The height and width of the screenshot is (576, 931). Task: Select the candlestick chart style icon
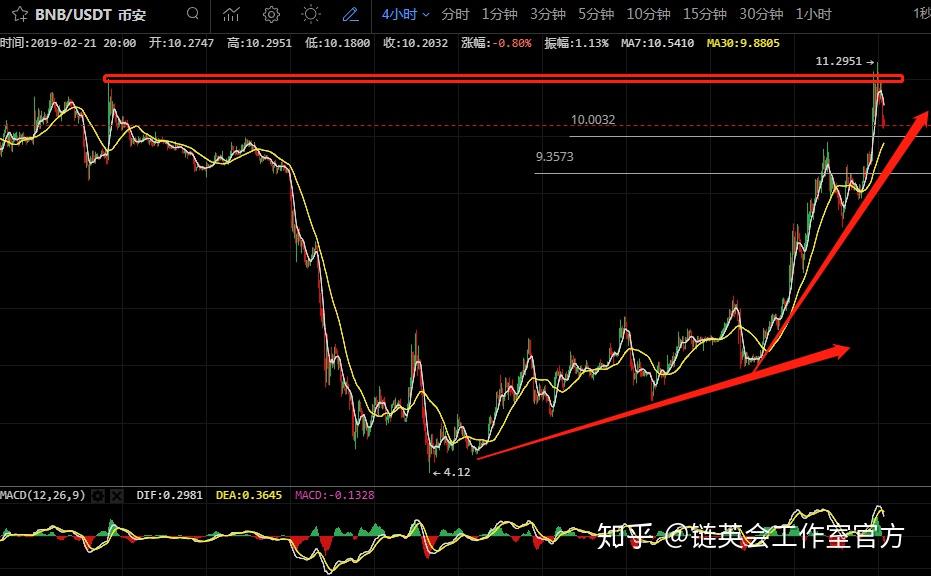tap(231, 14)
